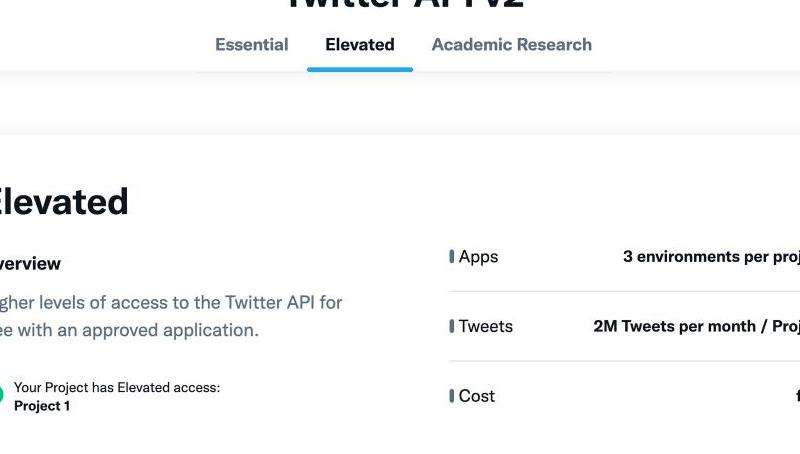Click the Cost row label
This screenshot has width=800, height=454.
(x=477, y=396)
